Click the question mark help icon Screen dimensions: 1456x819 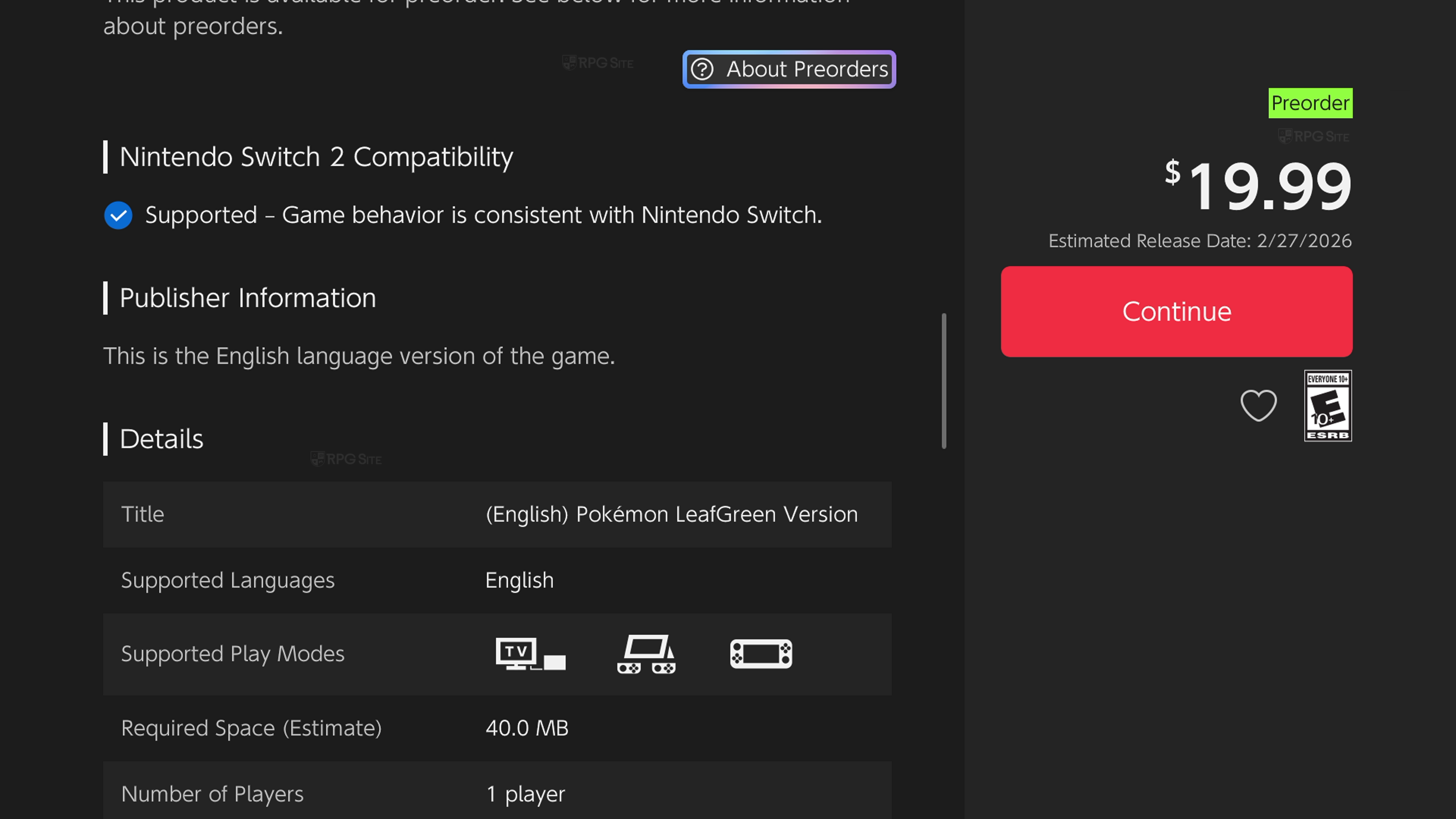point(703,69)
